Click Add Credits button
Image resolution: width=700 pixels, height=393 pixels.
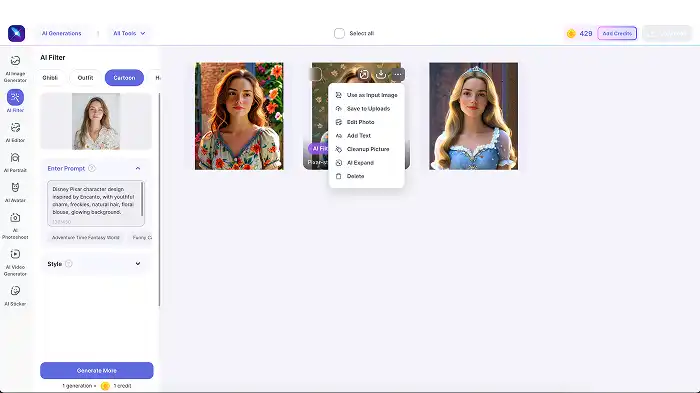pos(617,33)
